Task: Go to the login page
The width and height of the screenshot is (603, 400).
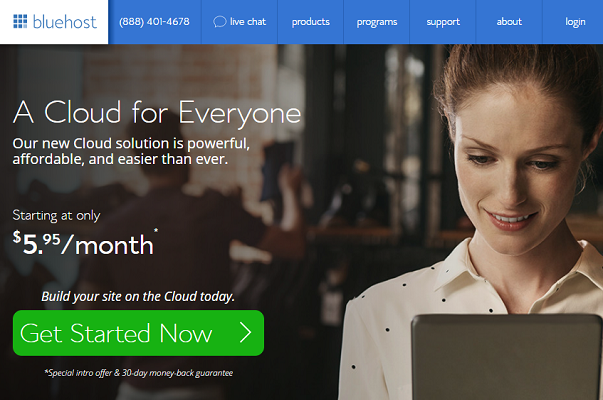Action: (x=575, y=22)
